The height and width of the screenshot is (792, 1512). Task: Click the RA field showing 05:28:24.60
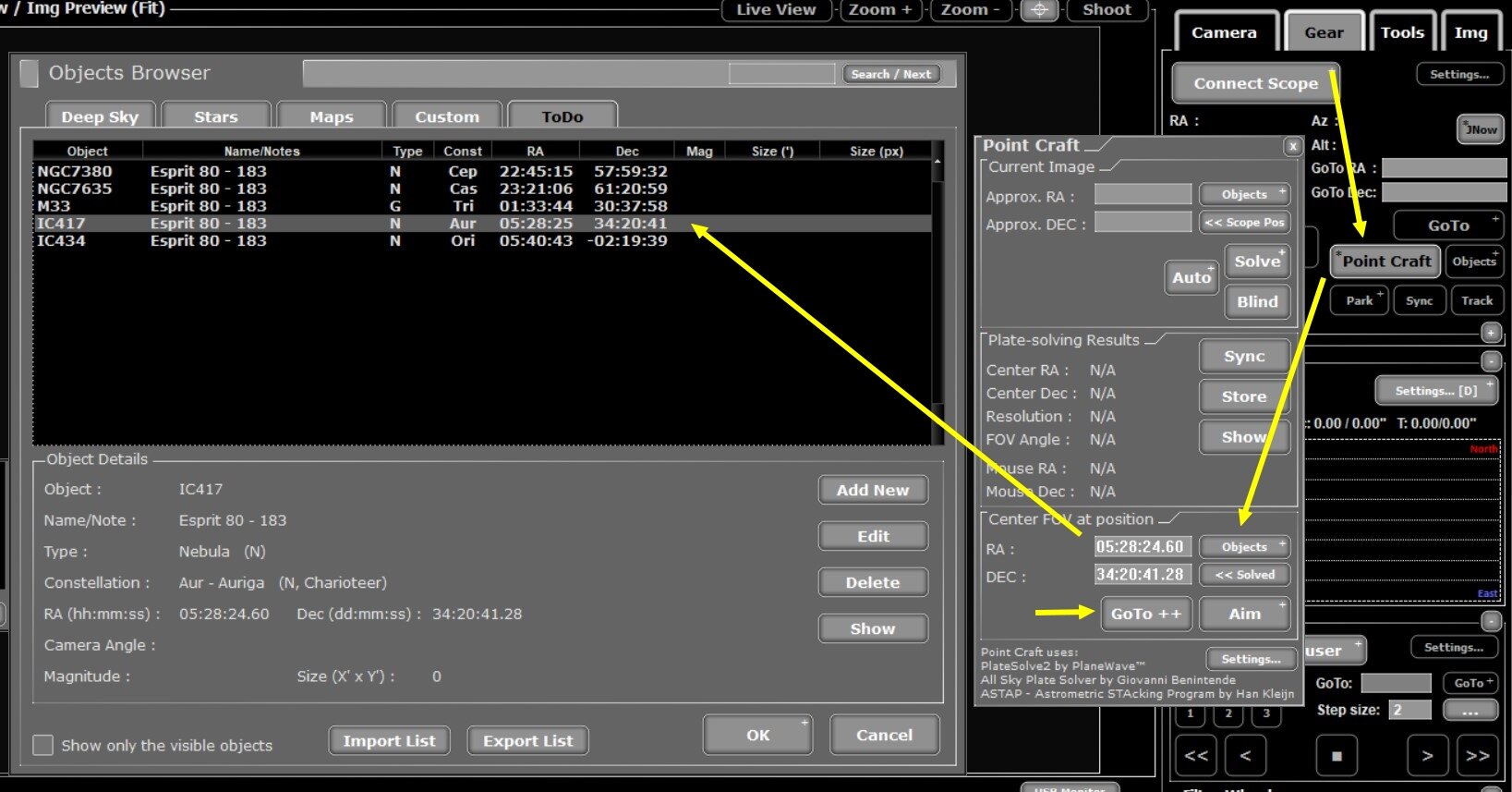[x=1143, y=546]
